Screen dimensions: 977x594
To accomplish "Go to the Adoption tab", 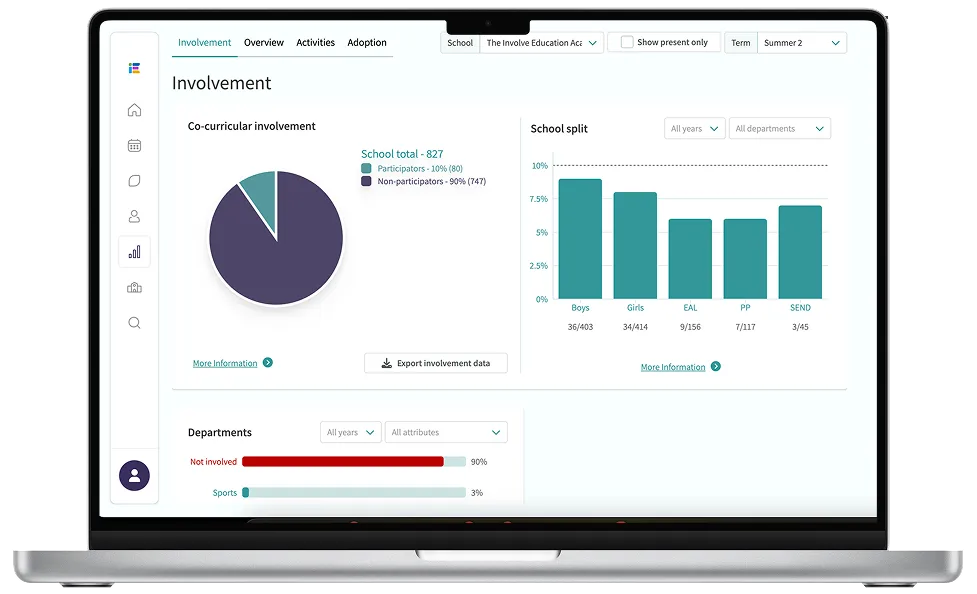I will pyautogui.click(x=367, y=43).
